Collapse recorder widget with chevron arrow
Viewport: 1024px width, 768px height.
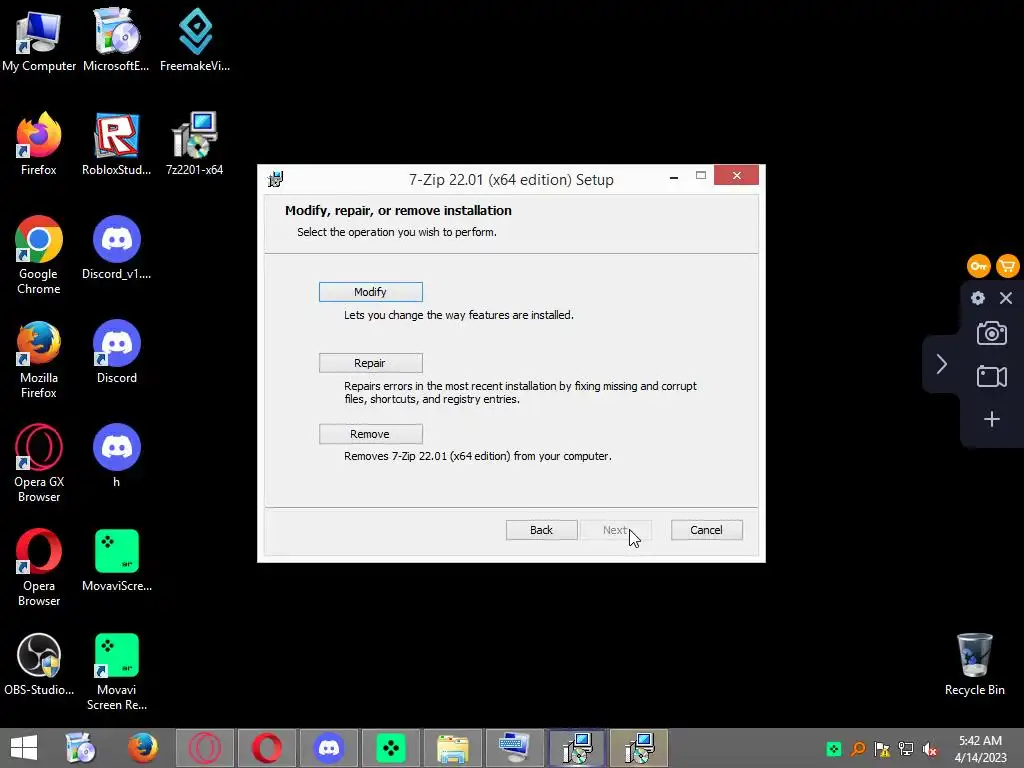tap(941, 364)
